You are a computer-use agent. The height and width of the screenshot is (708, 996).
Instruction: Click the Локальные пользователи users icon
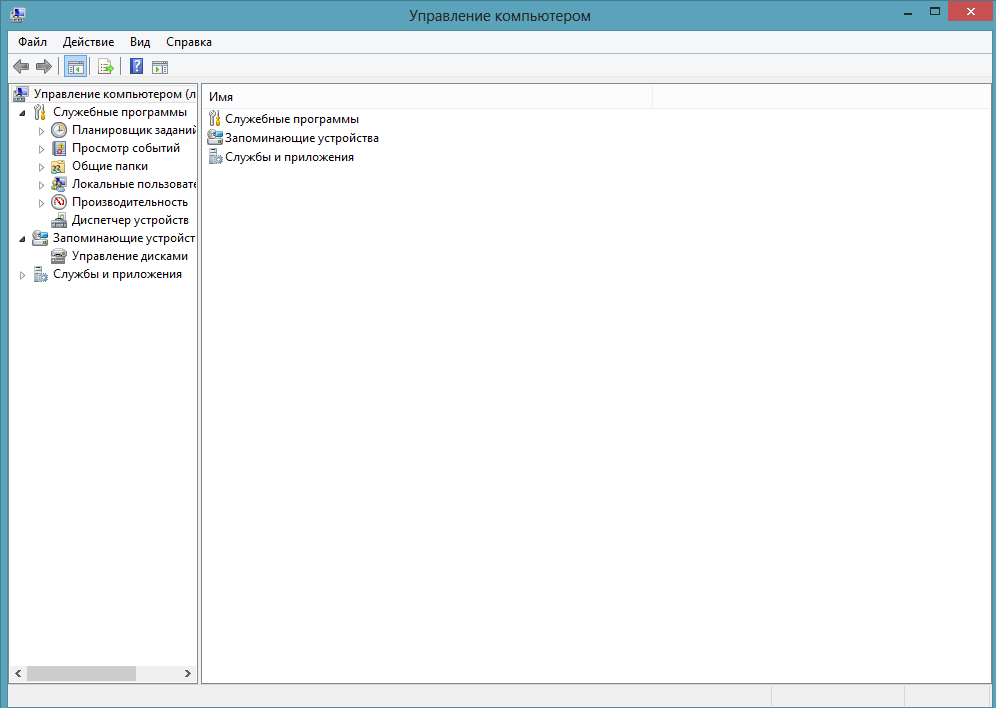(58, 184)
